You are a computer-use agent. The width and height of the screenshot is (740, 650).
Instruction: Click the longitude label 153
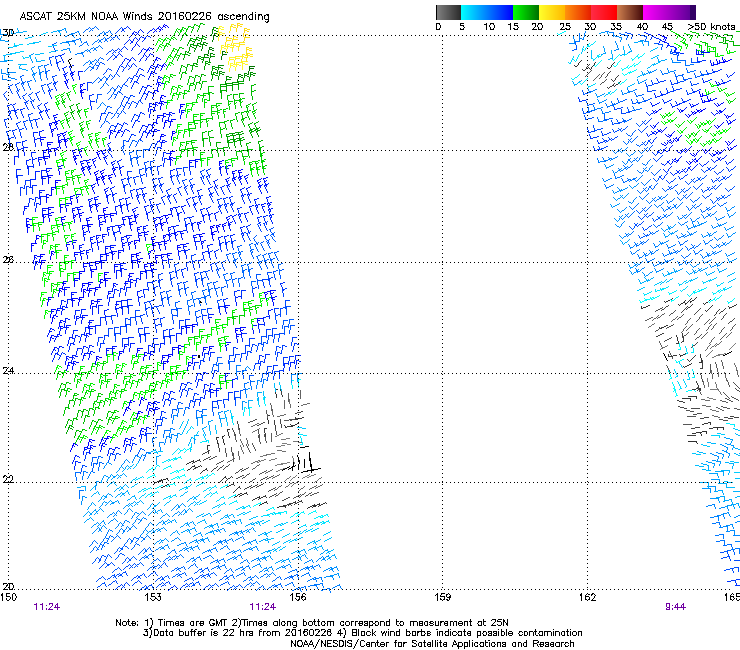[x=153, y=597]
